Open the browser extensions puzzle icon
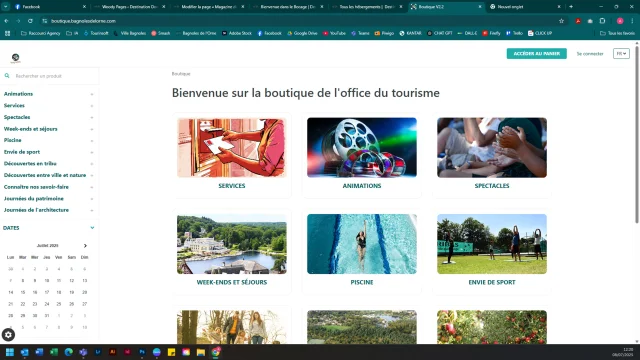 click(602, 21)
